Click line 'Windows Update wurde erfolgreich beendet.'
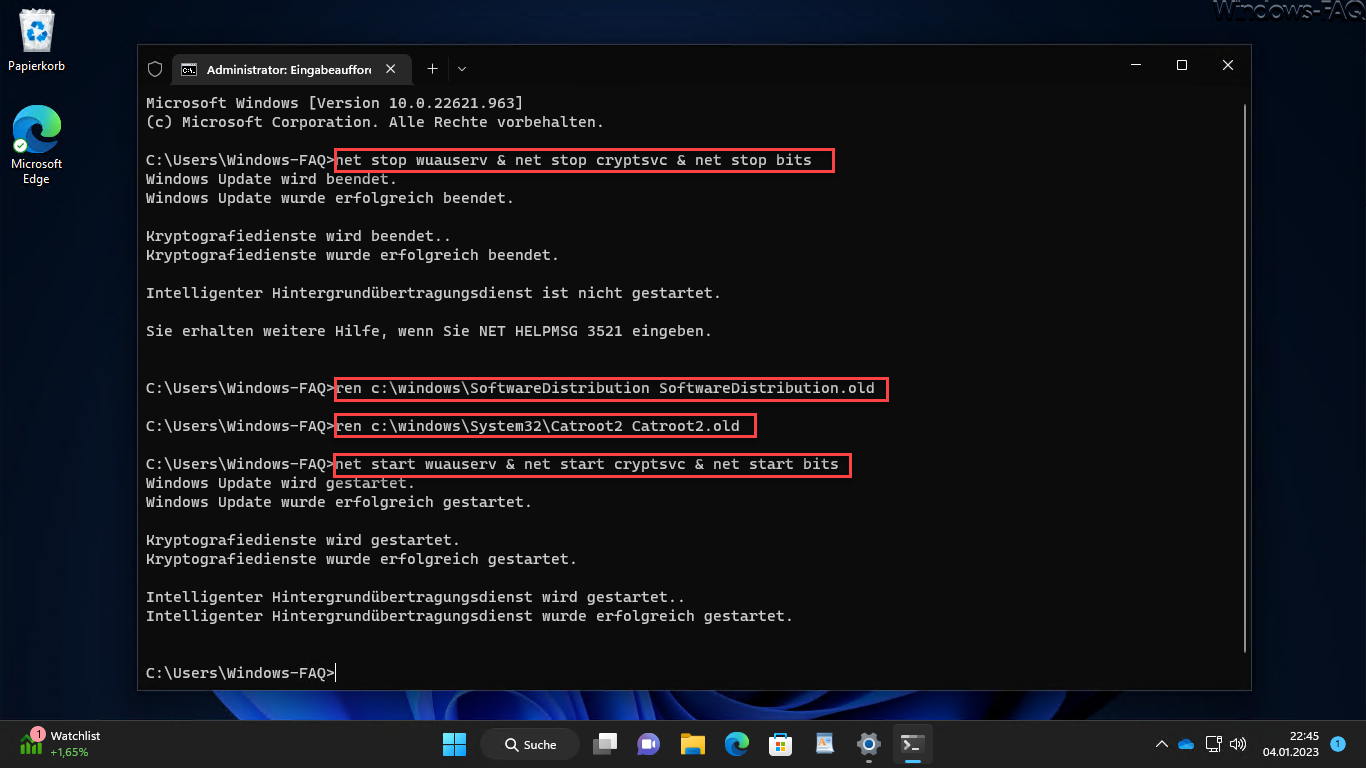The width and height of the screenshot is (1366, 768). [330, 198]
